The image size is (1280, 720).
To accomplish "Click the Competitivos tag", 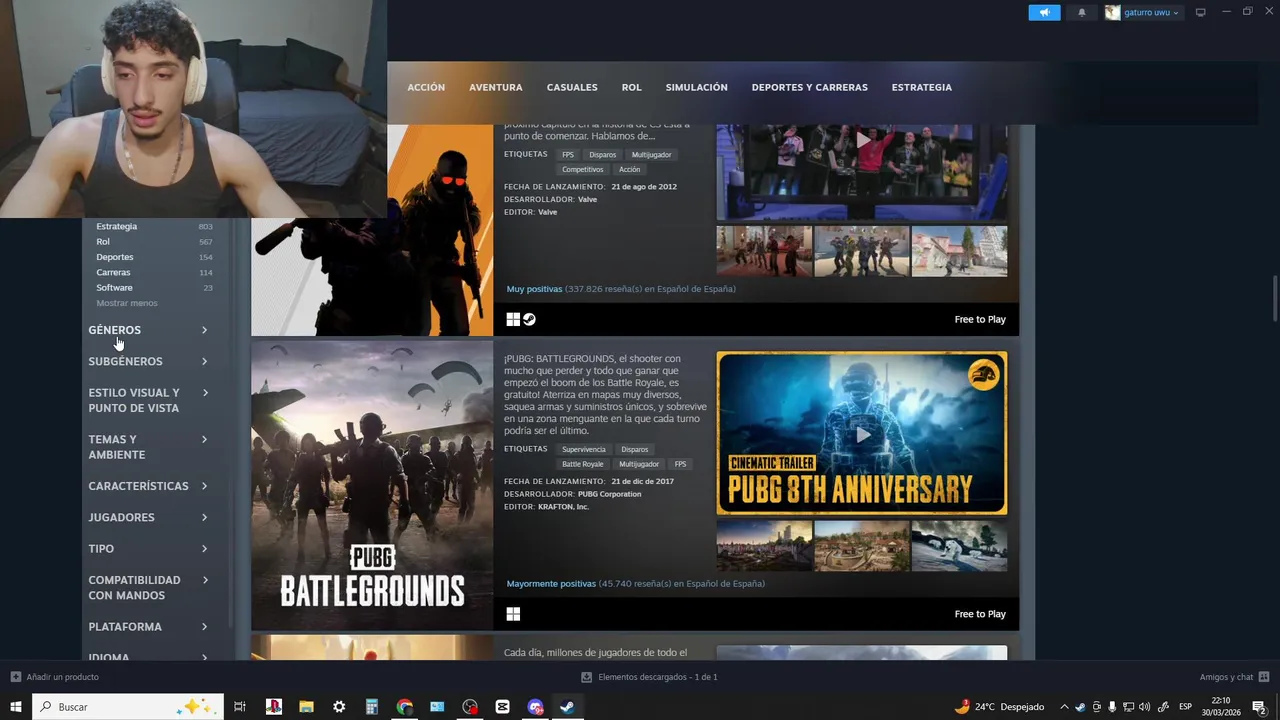I will tap(583, 170).
